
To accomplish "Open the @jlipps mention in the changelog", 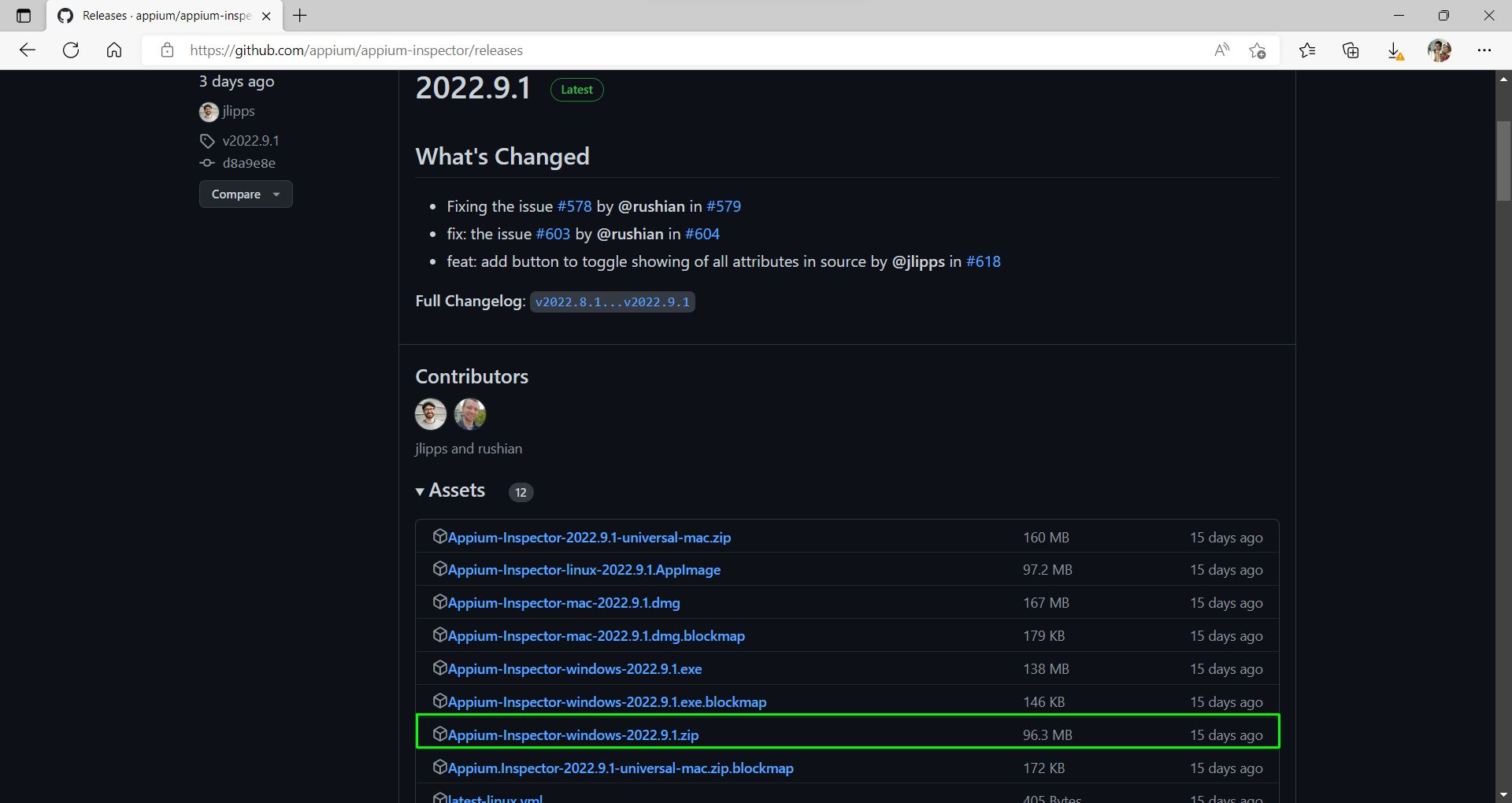I will (918, 261).
